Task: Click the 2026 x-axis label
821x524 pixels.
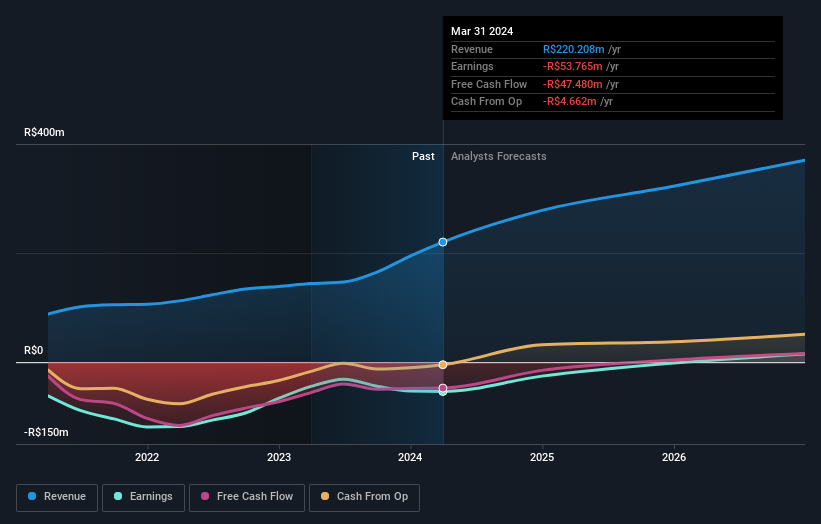Action: pos(674,457)
